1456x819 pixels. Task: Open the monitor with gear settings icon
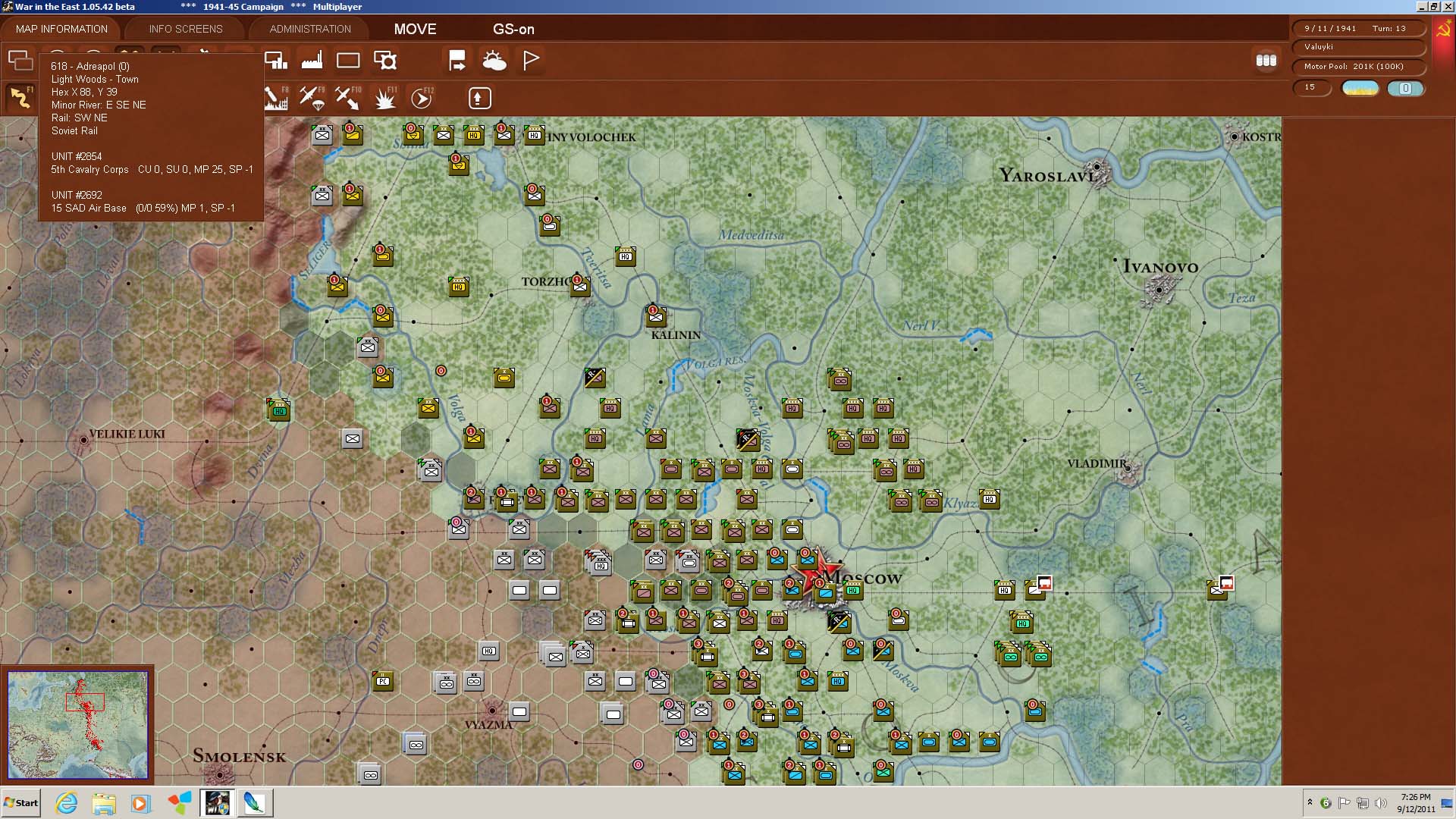pyautogui.click(x=385, y=60)
